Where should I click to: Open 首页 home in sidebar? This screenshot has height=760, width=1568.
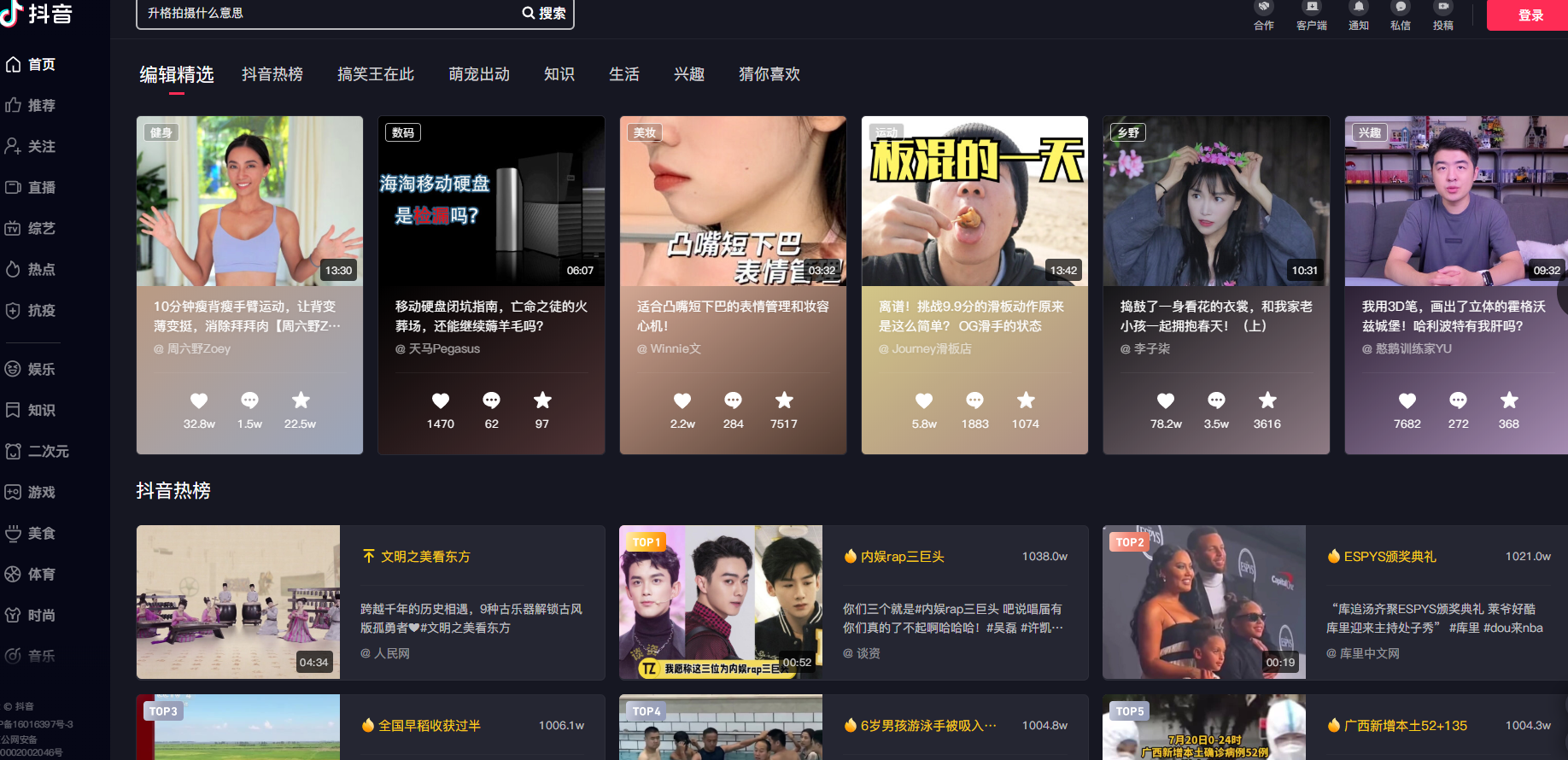coord(31,65)
